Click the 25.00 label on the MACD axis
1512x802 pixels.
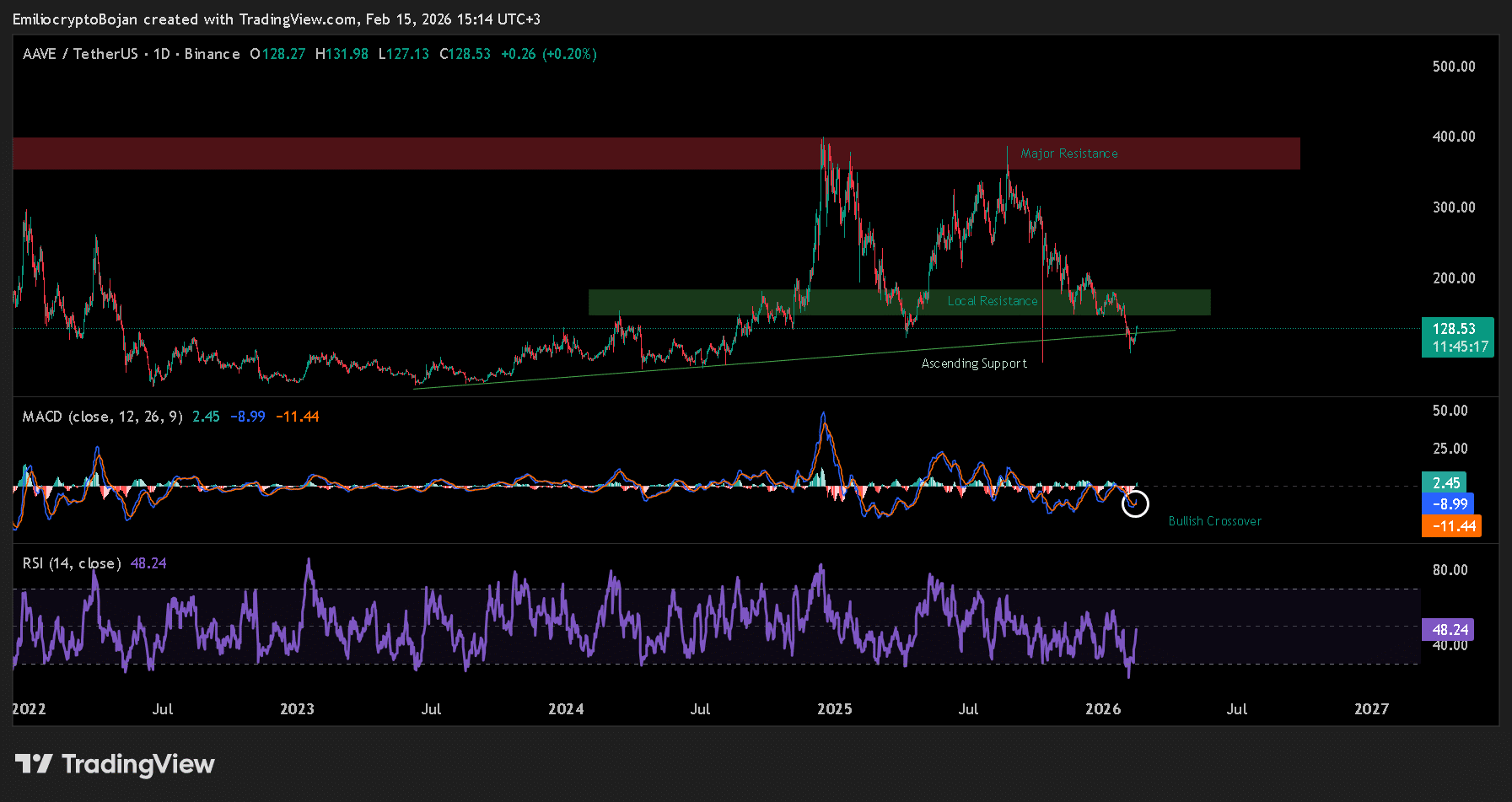point(1450,449)
